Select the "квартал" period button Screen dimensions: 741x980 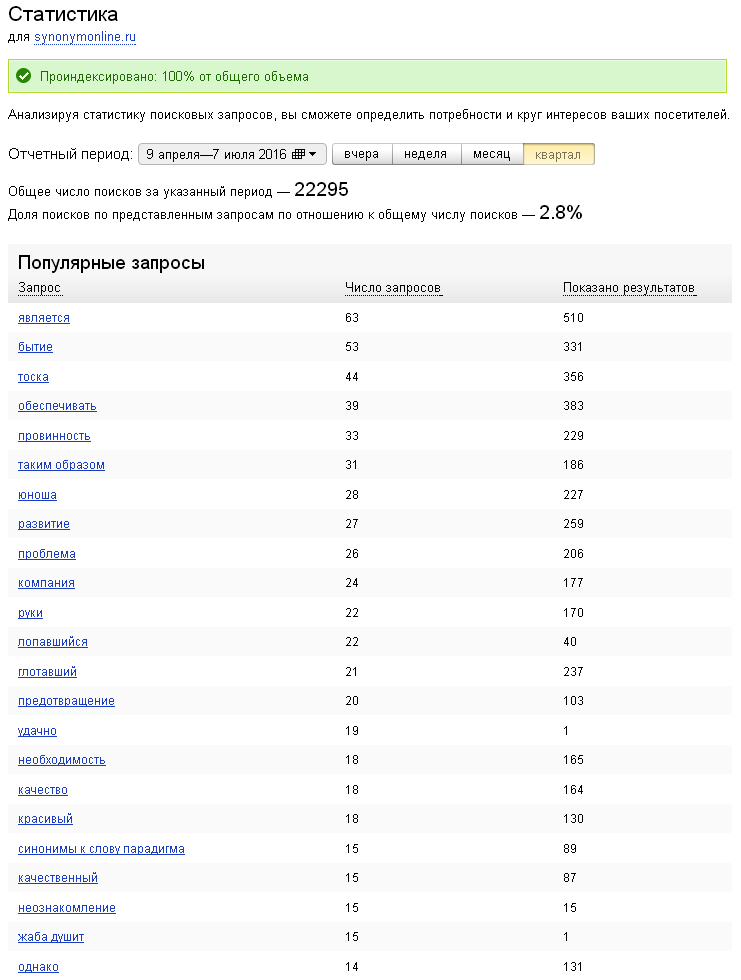[x=558, y=154]
